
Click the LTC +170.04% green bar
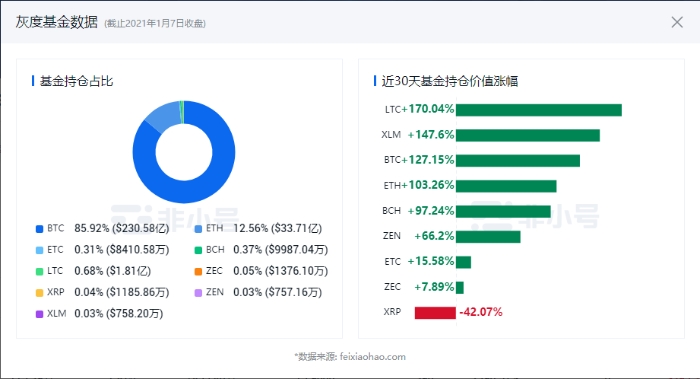click(x=539, y=110)
